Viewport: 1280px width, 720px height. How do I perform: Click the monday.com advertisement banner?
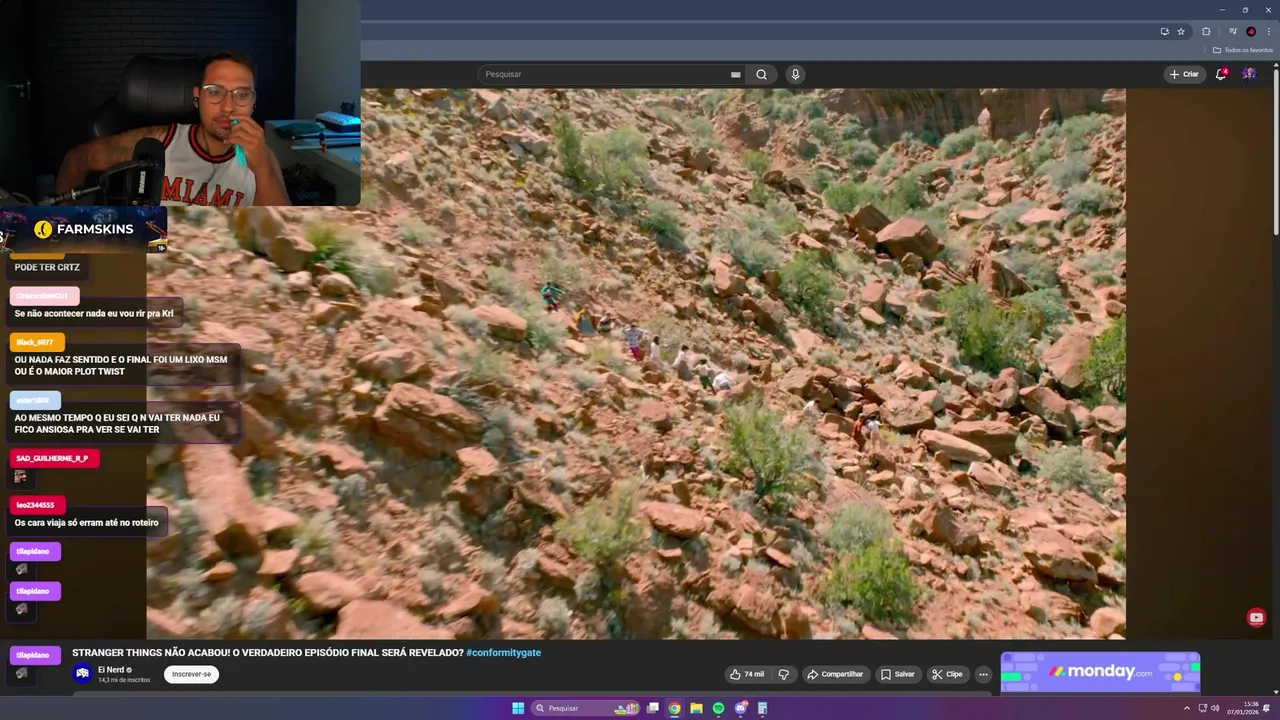pos(1100,672)
